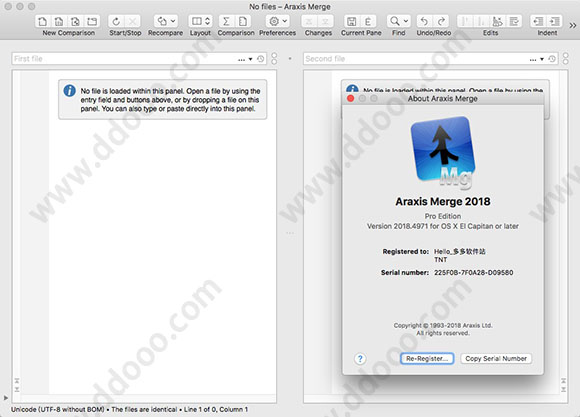
Task: Open First file history clock icon
Action: (261, 59)
